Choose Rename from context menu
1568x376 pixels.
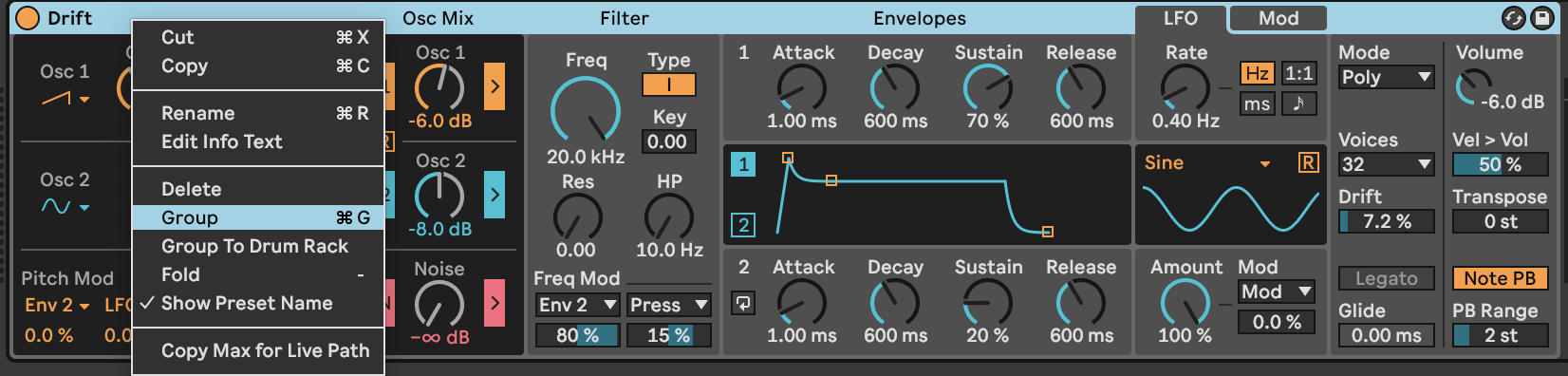click(258, 113)
